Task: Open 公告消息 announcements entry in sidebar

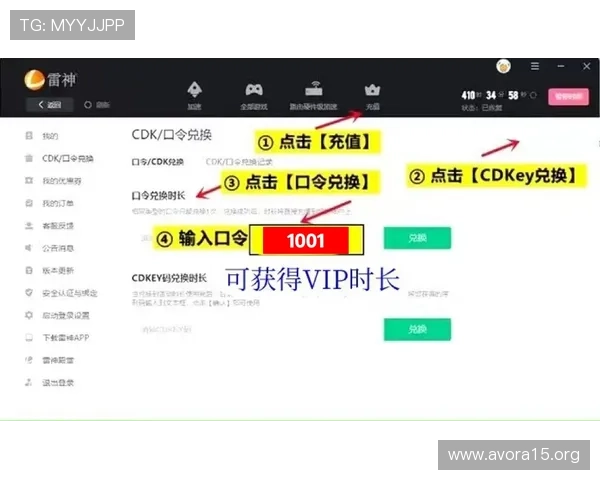Action: [x=49, y=248]
